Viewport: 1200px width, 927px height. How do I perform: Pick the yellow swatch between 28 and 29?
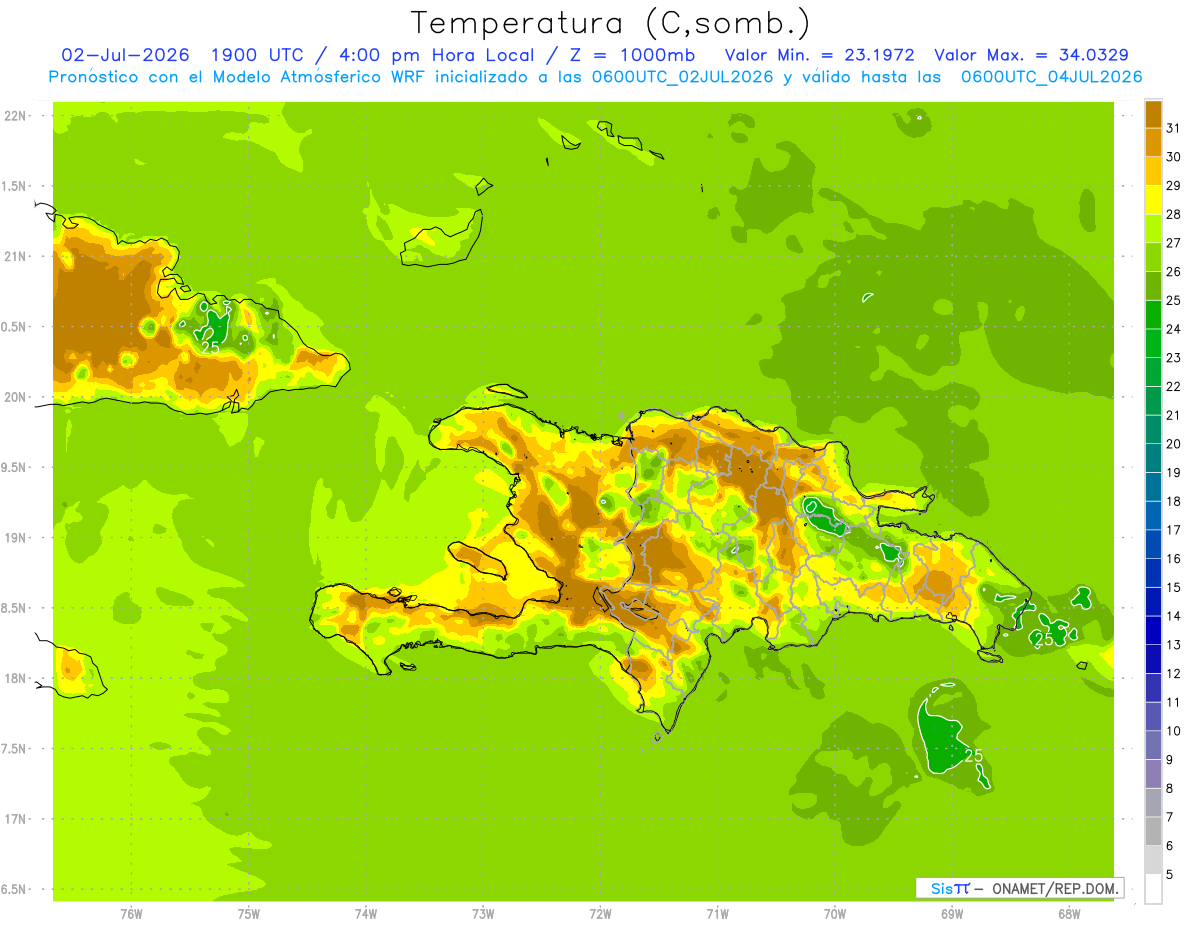click(1153, 200)
